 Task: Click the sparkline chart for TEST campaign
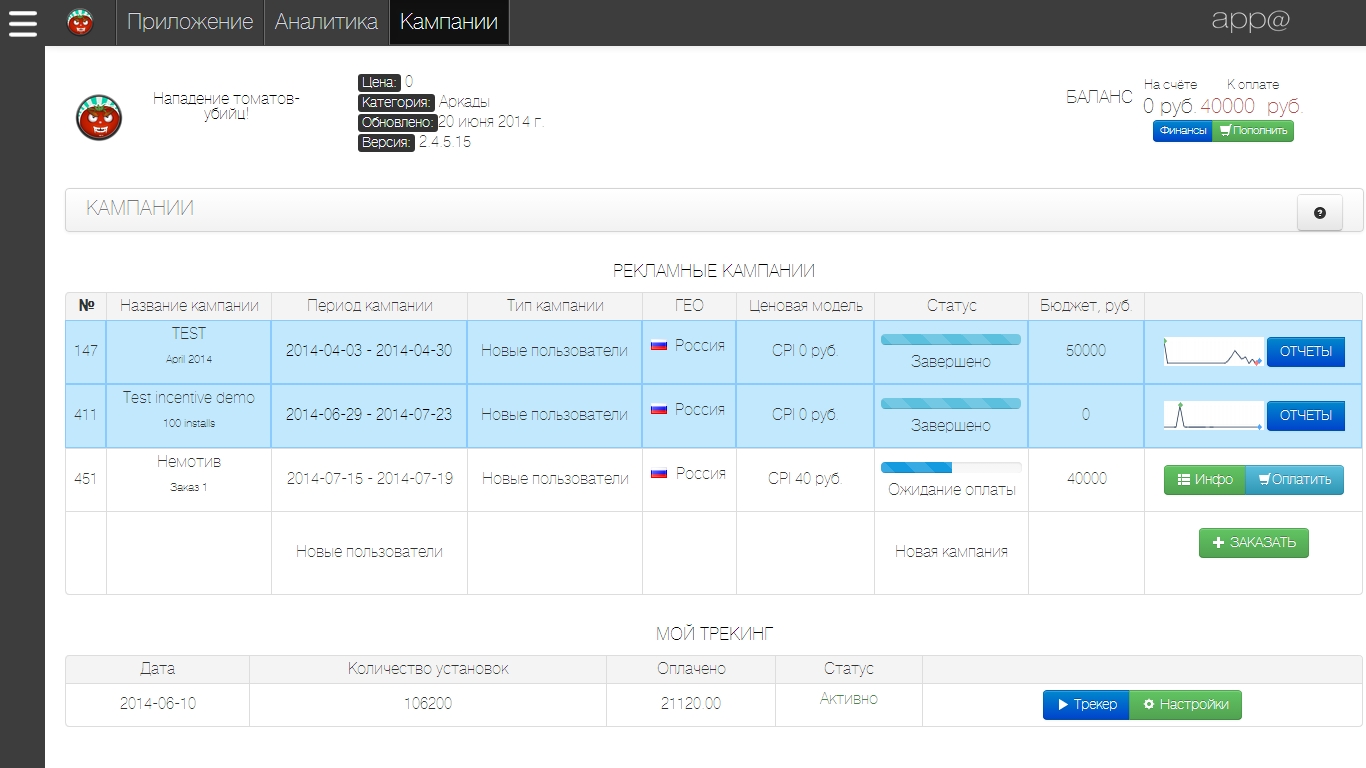point(1213,352)
